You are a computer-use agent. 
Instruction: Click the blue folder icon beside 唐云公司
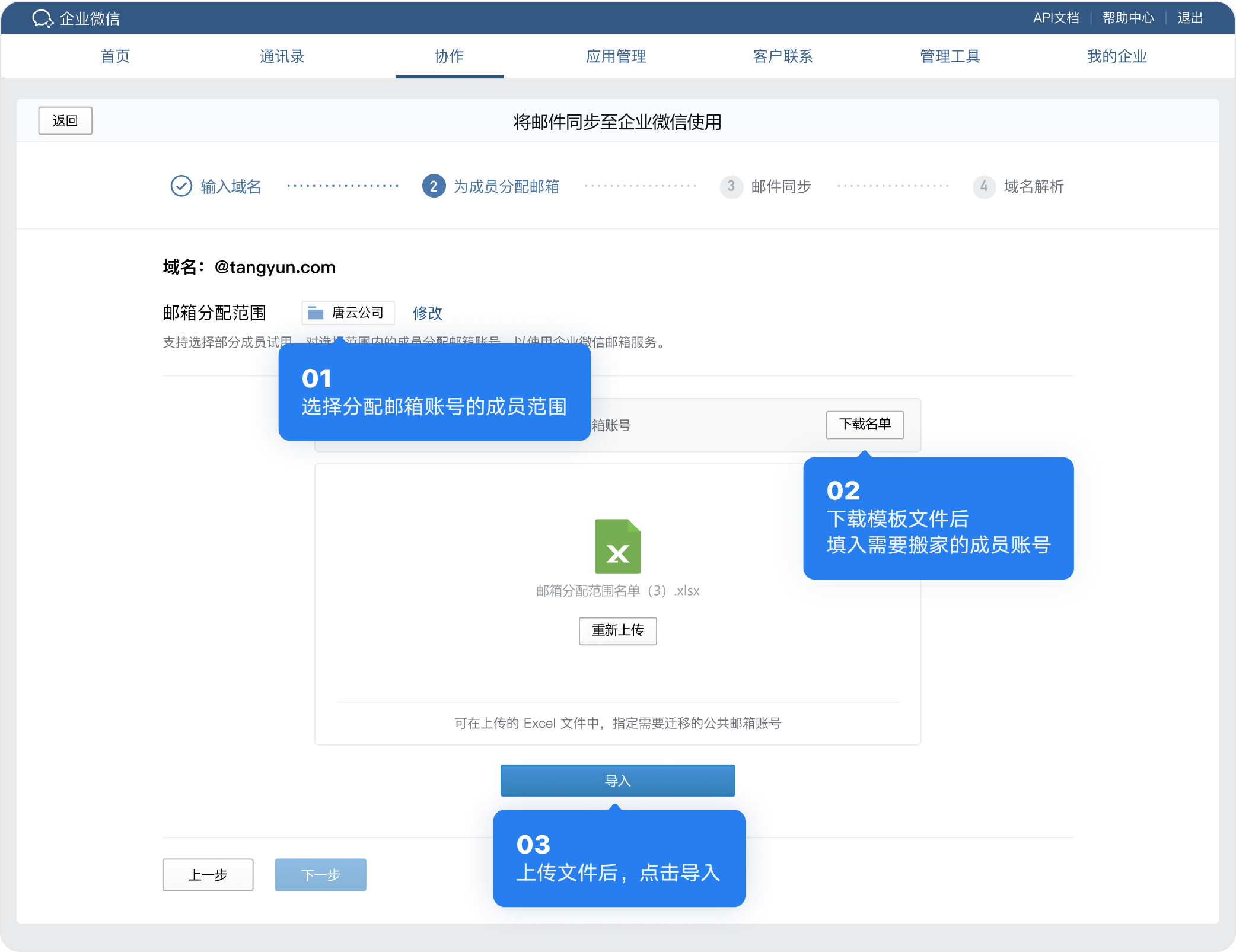pyautogui.click(x=316, y=313)
